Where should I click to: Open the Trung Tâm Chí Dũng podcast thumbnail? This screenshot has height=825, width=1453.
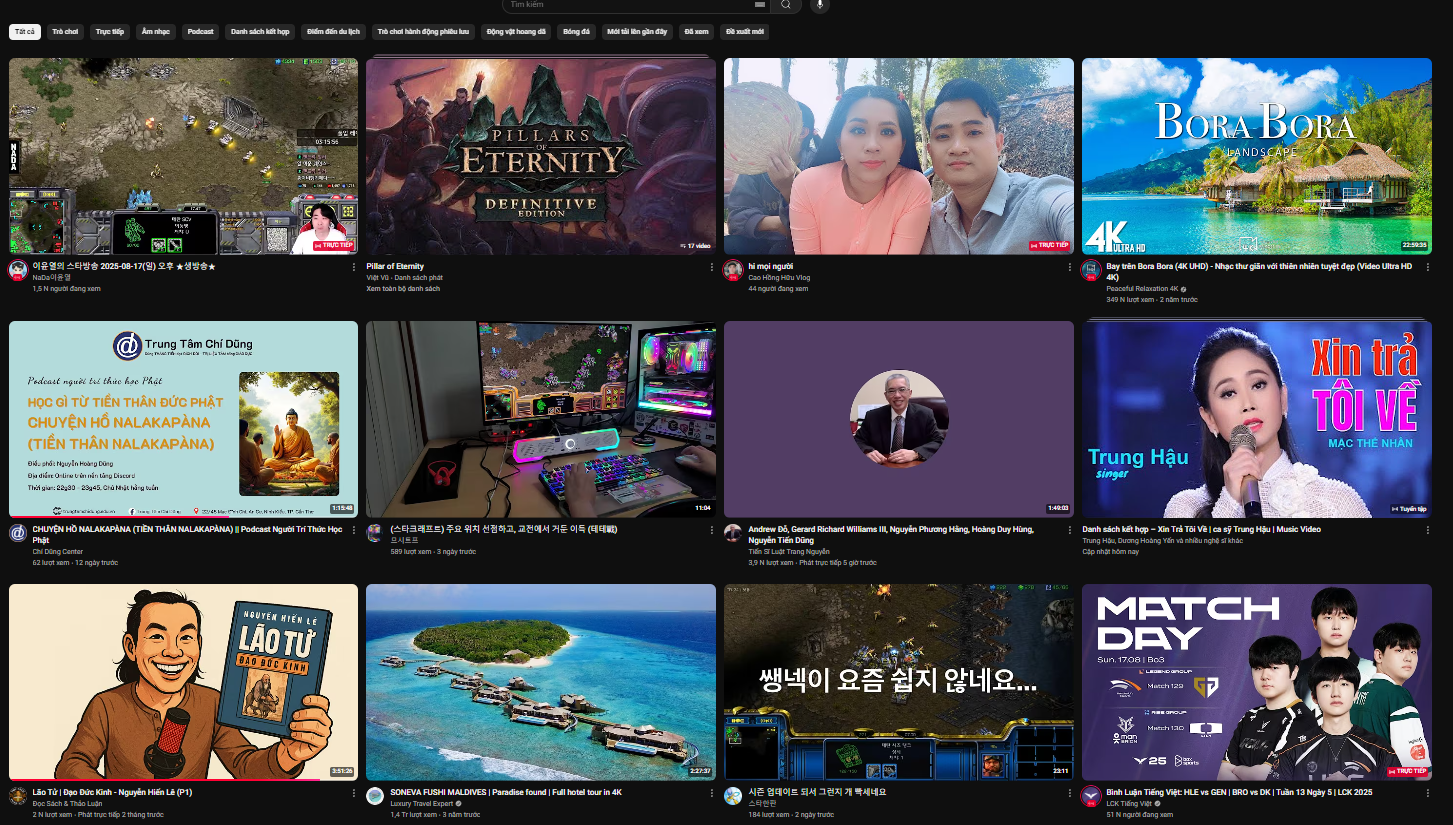coord(183,419)
